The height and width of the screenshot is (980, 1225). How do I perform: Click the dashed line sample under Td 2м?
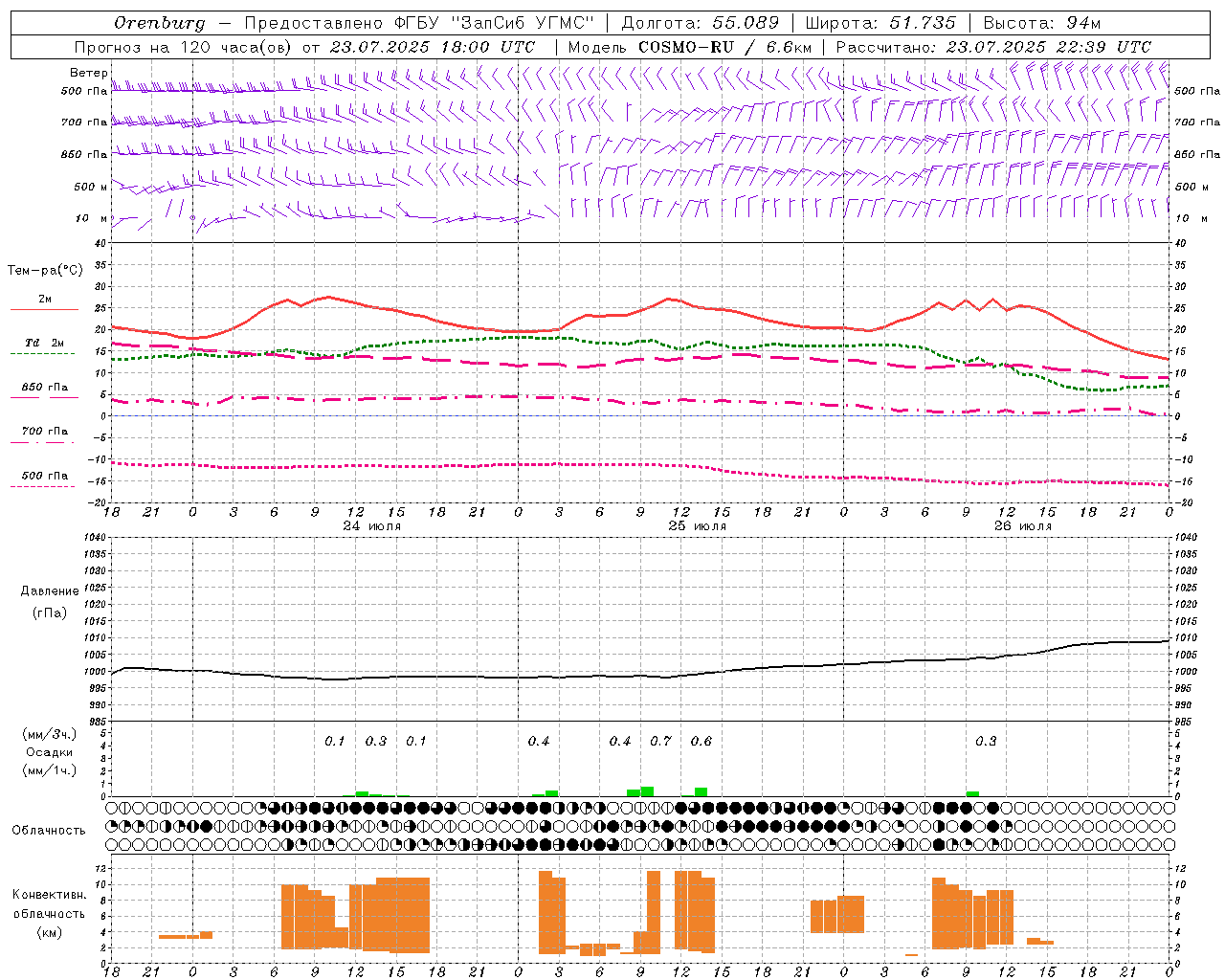point(42,353)
